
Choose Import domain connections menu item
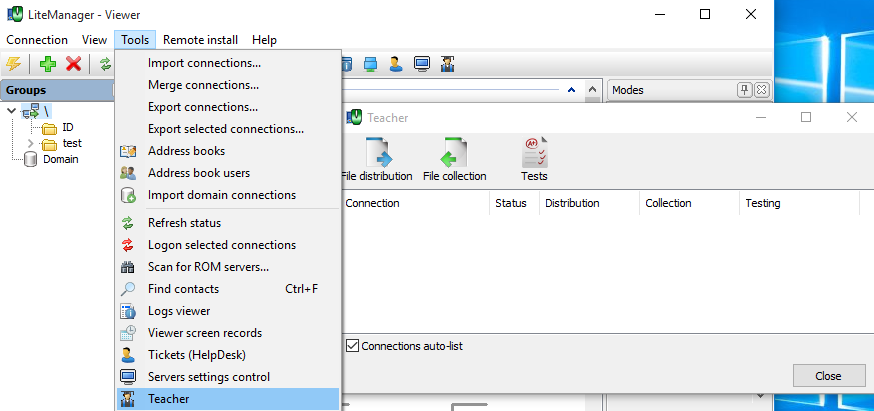(228, 195)
